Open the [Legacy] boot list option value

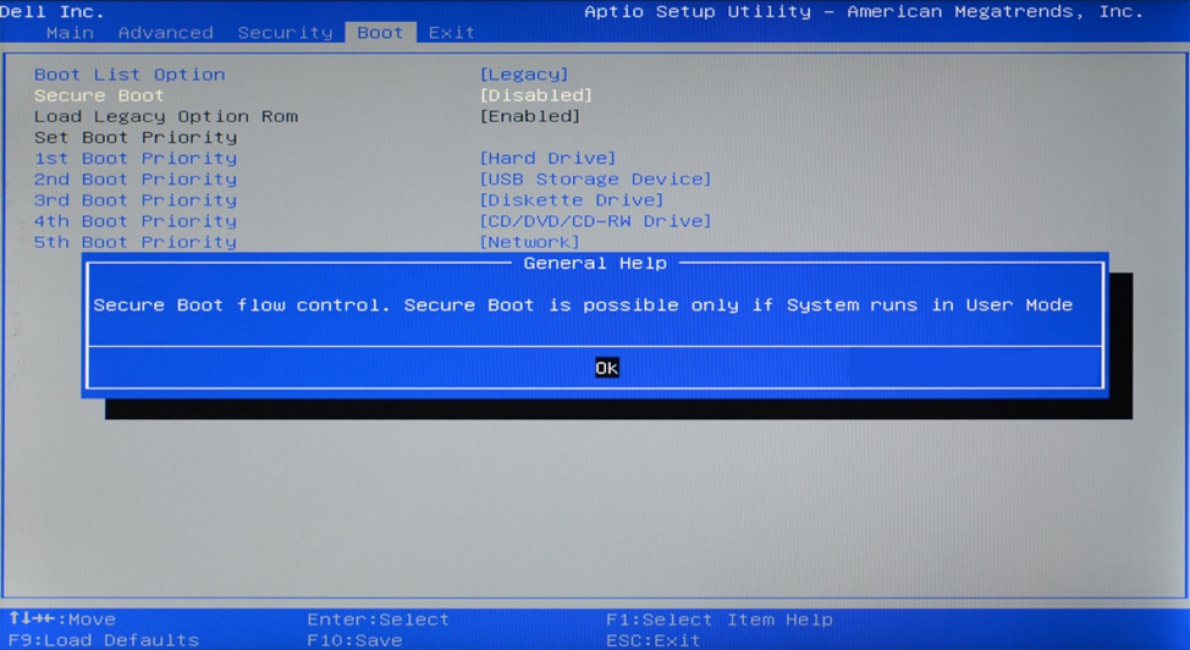pyautogui.click(x=524, y=75)
